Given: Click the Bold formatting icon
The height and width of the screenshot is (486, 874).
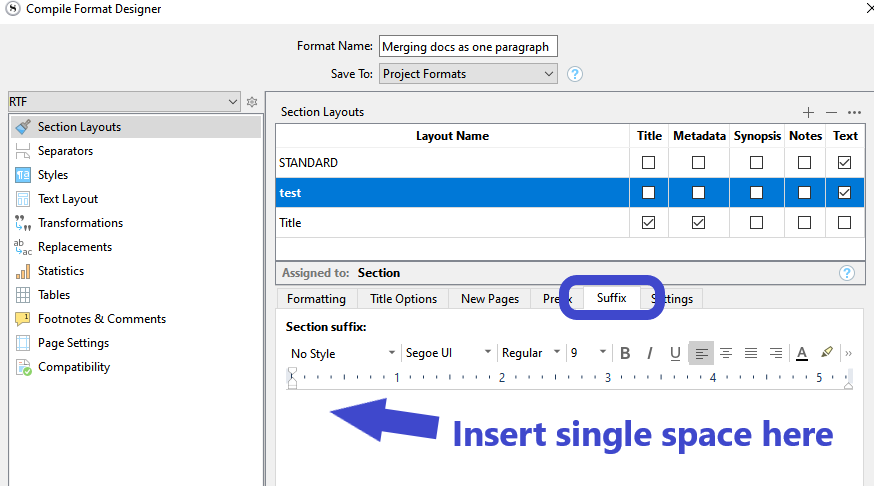Looking at the screenshot, I should click(x=625, y=353).
